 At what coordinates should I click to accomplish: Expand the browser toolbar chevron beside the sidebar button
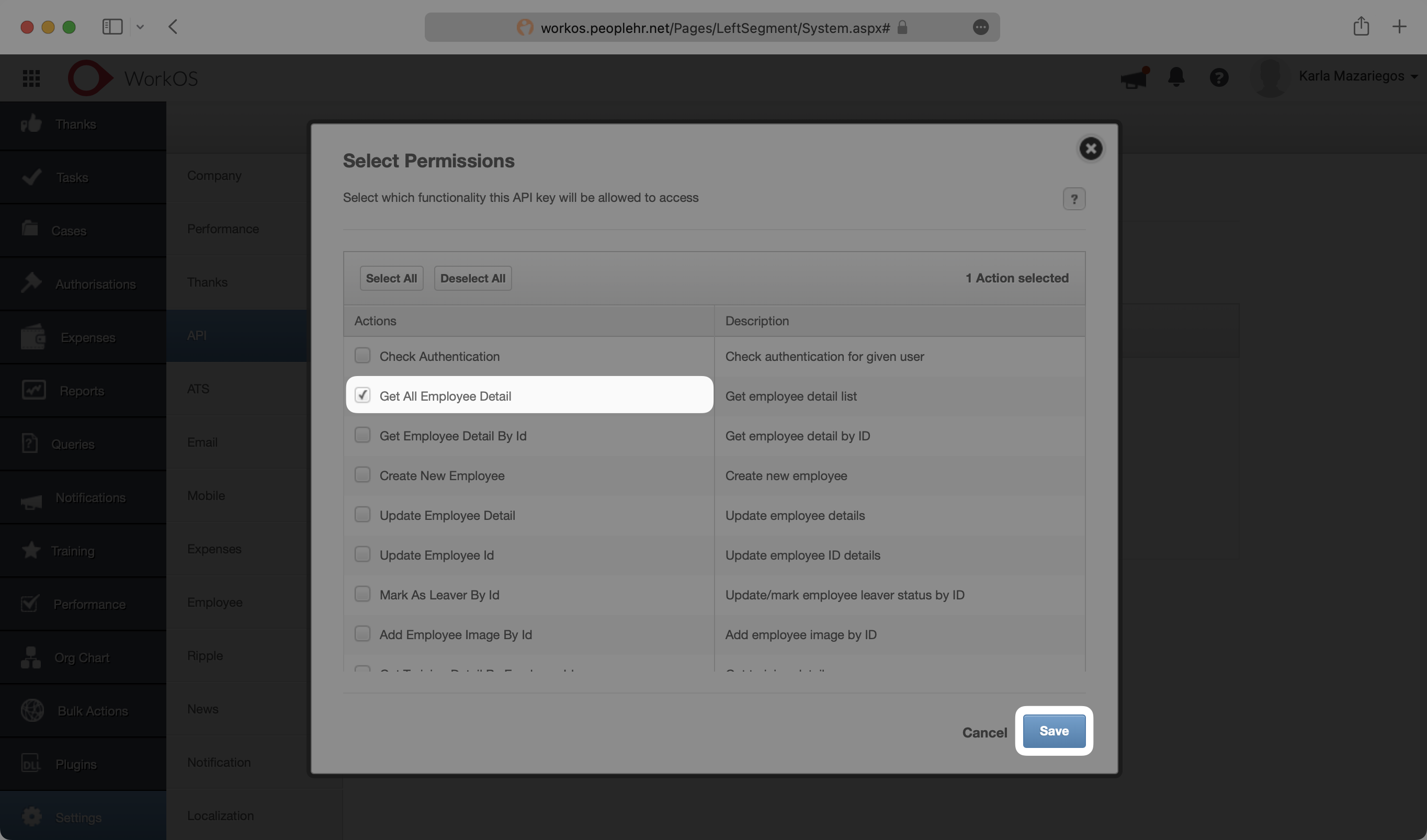pyautogui.click(x=140, y=27)
